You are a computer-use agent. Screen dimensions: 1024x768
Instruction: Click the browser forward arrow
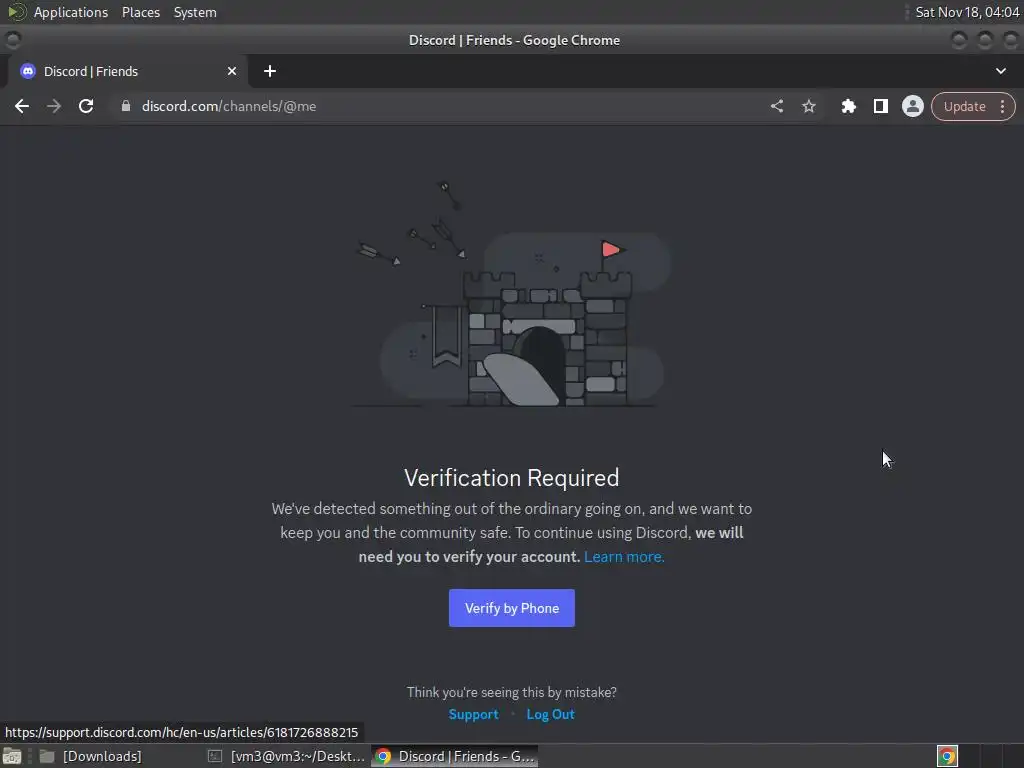pyautogui.click(x=54, y=106)
